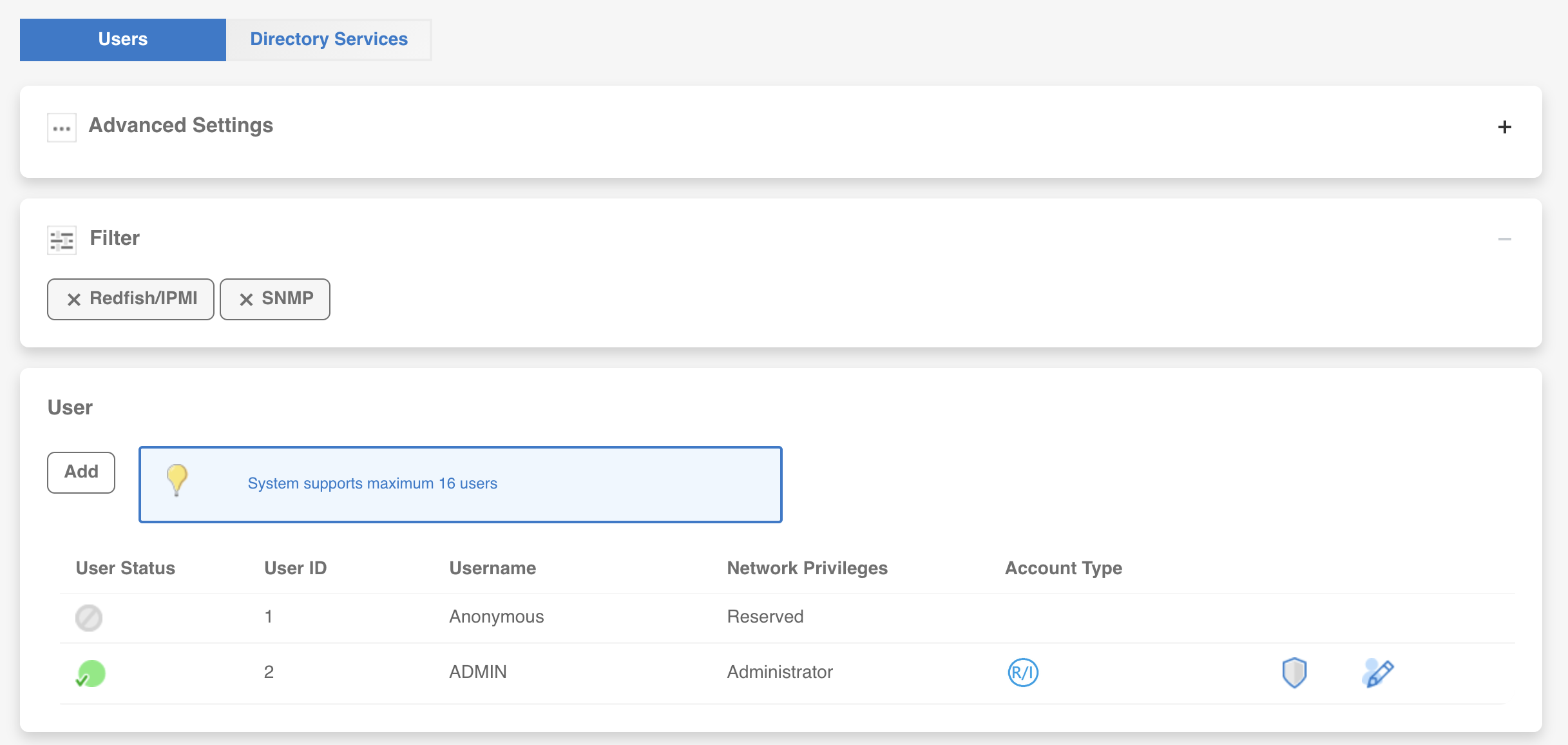Select the Users tab
The height and width of the screenshot is (745, 1568).
122,39
